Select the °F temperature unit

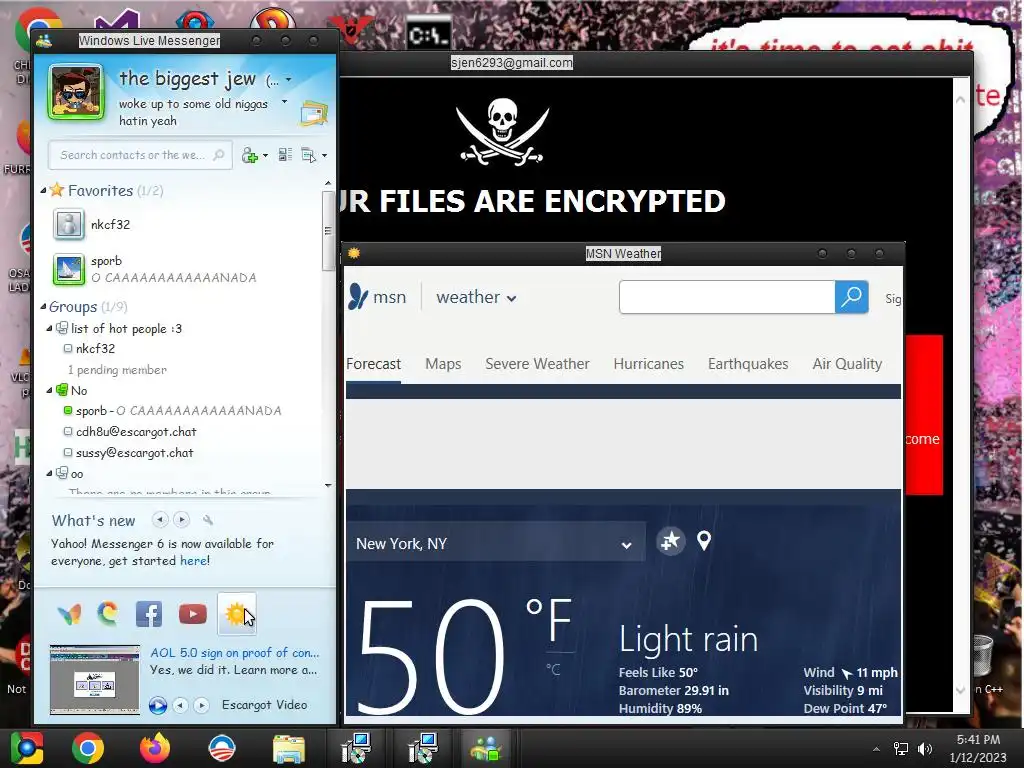pos(549,619)
